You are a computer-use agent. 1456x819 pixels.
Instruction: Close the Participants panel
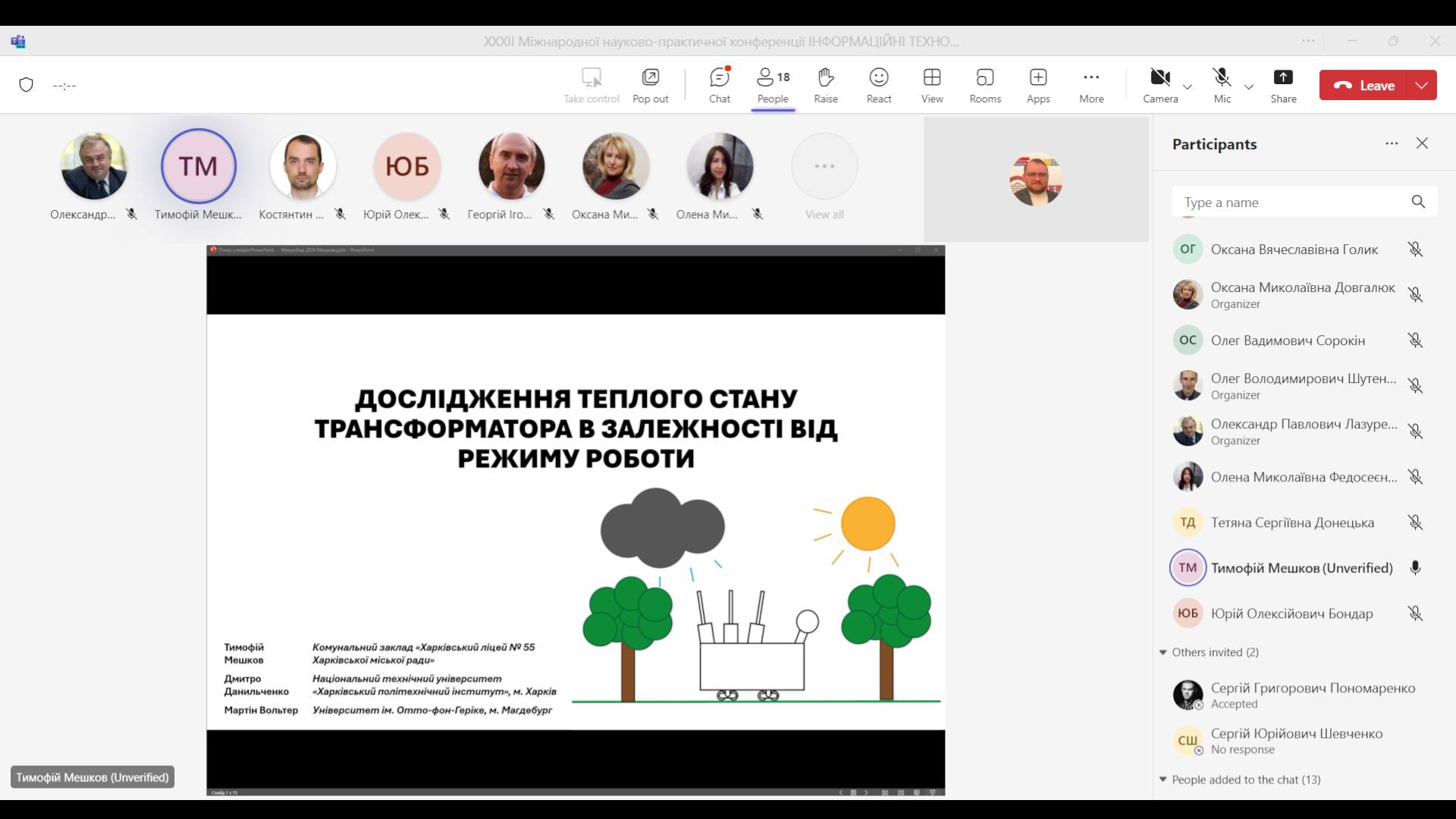(x=1422, y=143)
